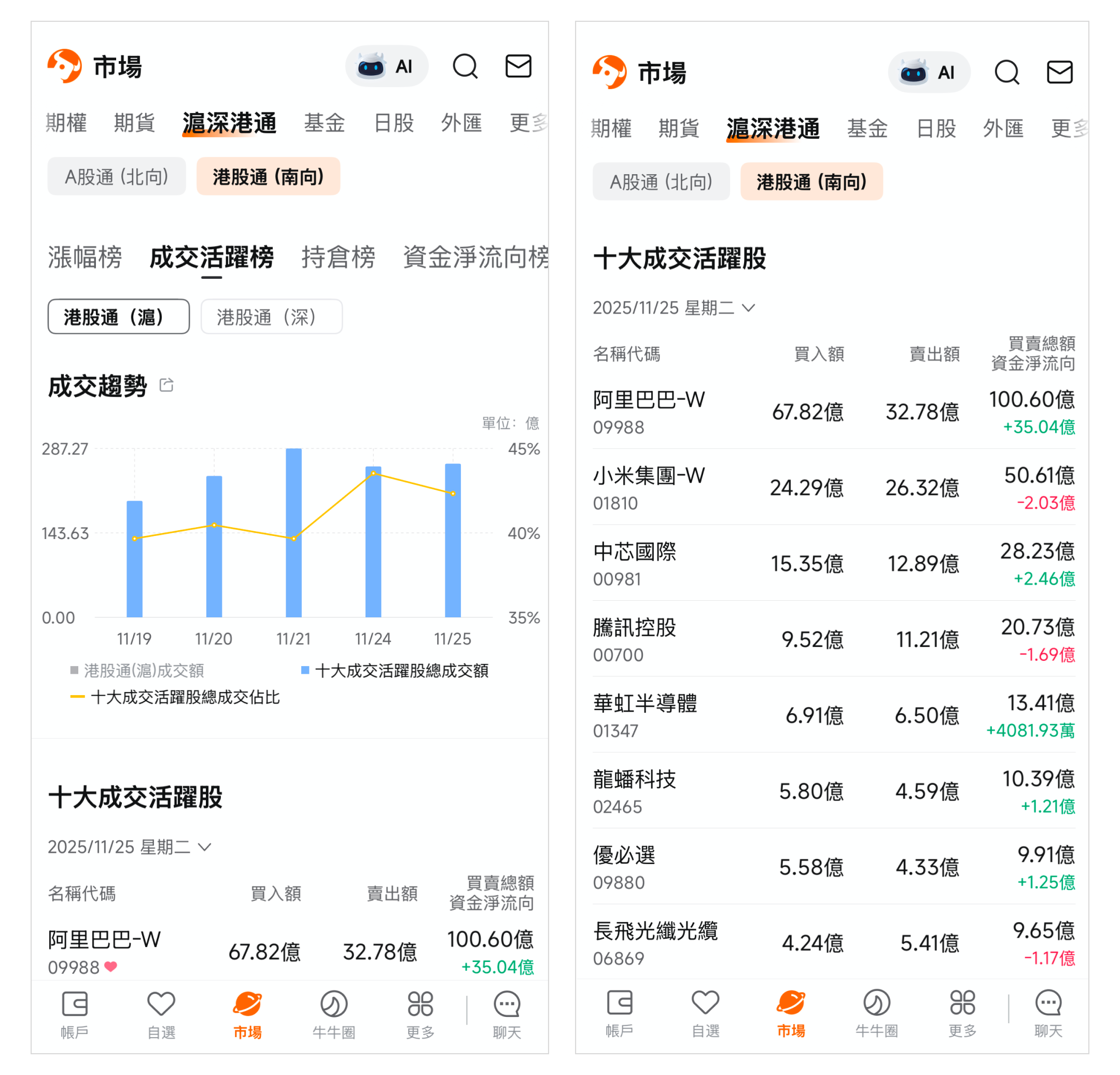Click share icon beside 成交趨勢
This screenshot has height=1075, width=1120.
click(166, 385)
